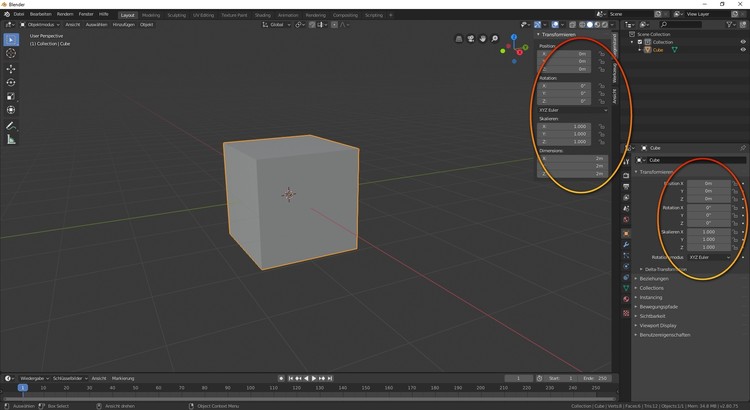
Task: Select the 3D Cursor tool
Action: 11,53
